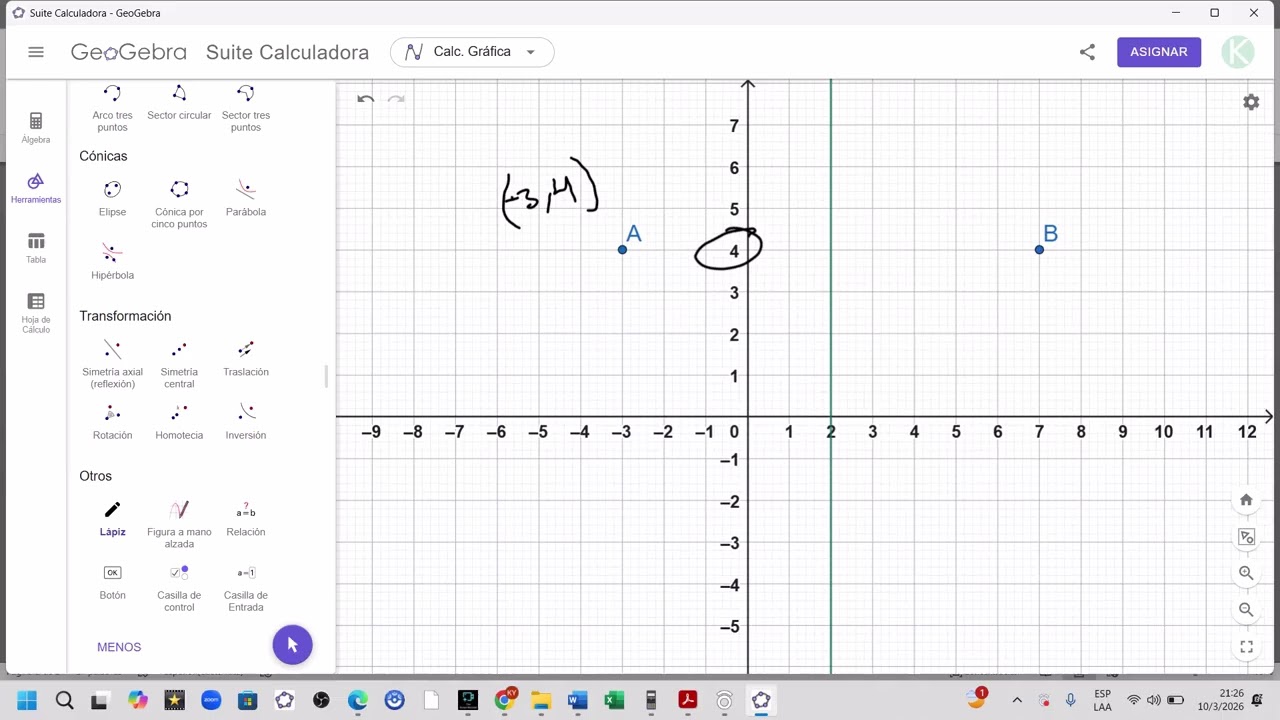
Task: Open Microsoft Edge from the taskbar
Action: [x=357, y=700]
